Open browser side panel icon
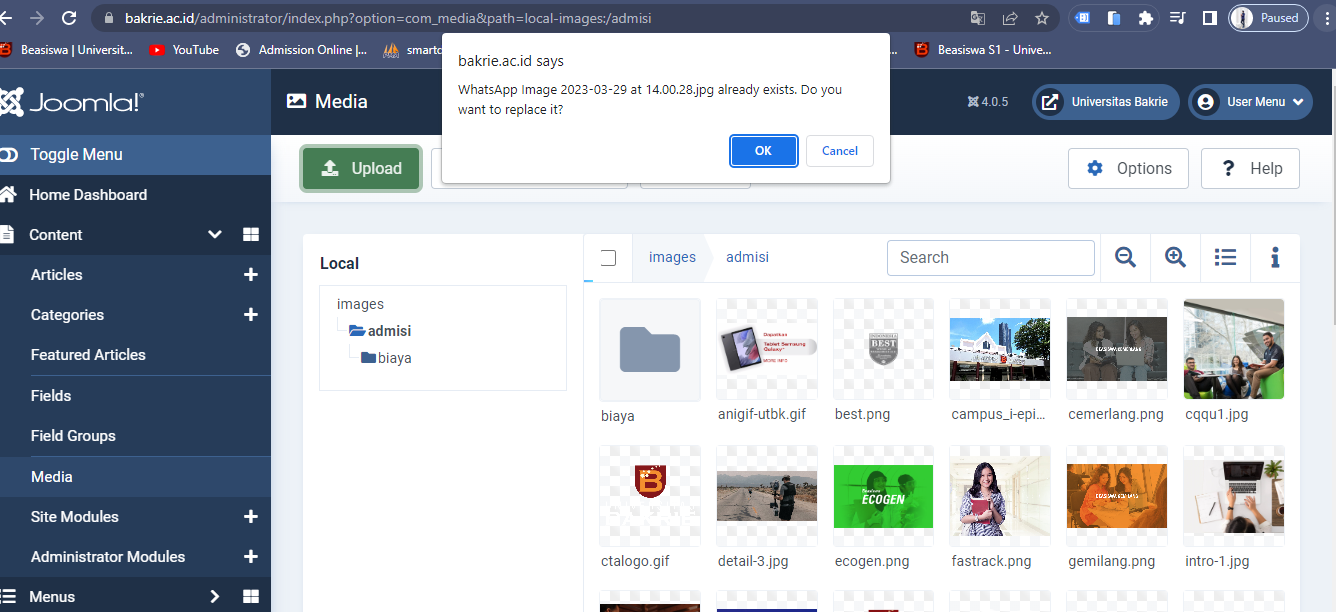Image resolution: width=1336 pixels, height=612 pixels. click(1209, 18)
